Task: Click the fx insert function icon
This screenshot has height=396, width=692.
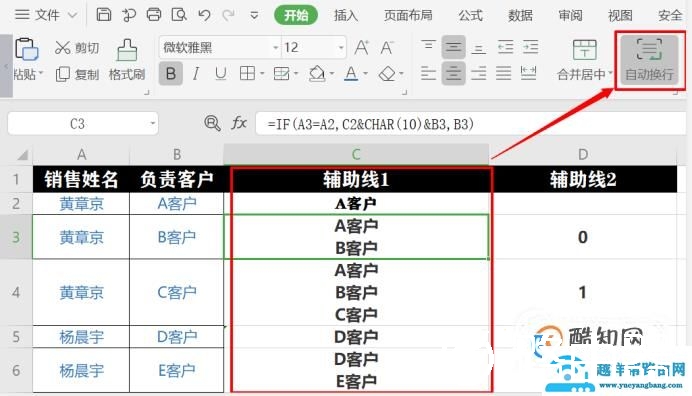Action: pos(239,123)
